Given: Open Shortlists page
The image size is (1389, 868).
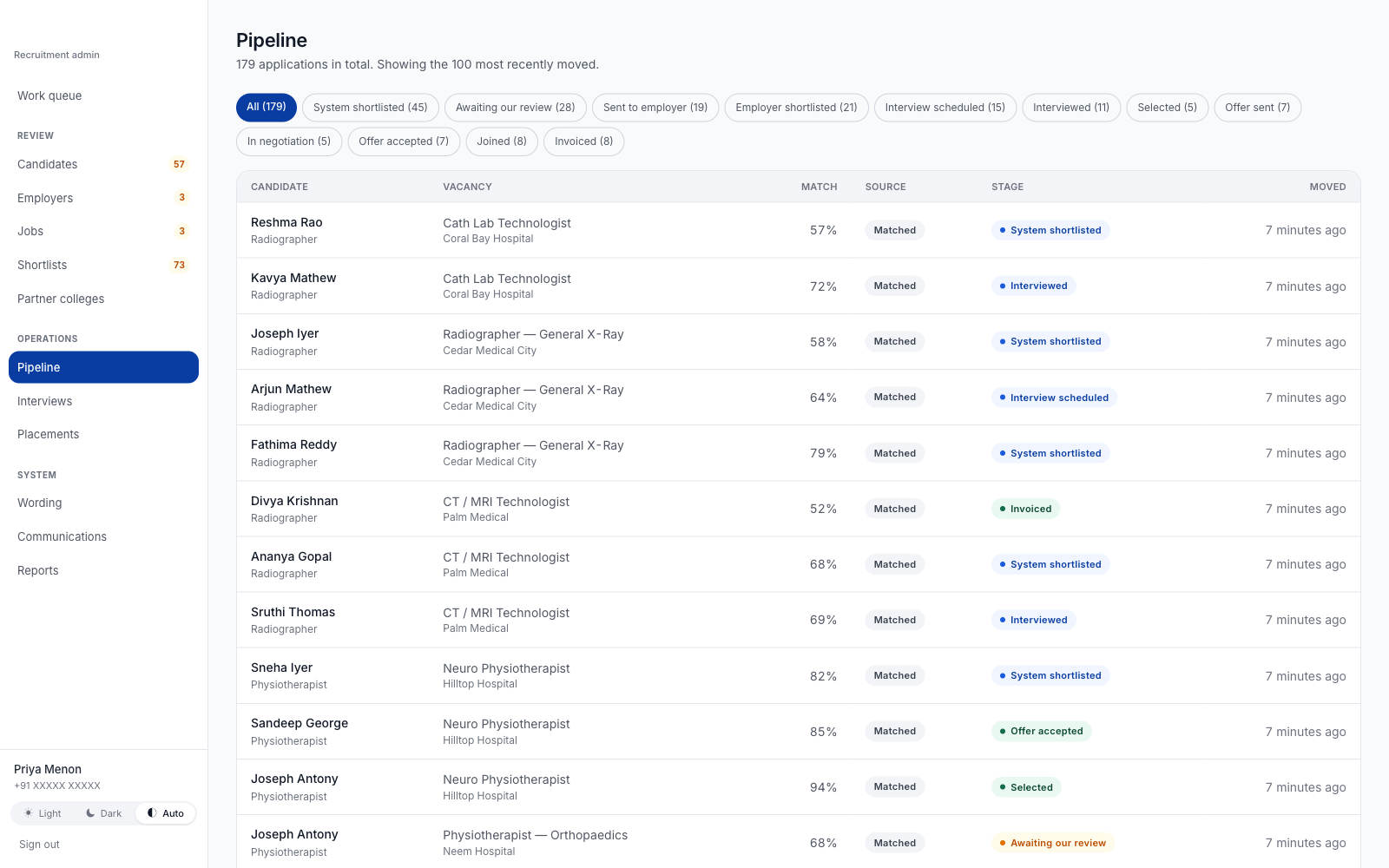Looking at the screenshot, I should [x=104, y=265].
